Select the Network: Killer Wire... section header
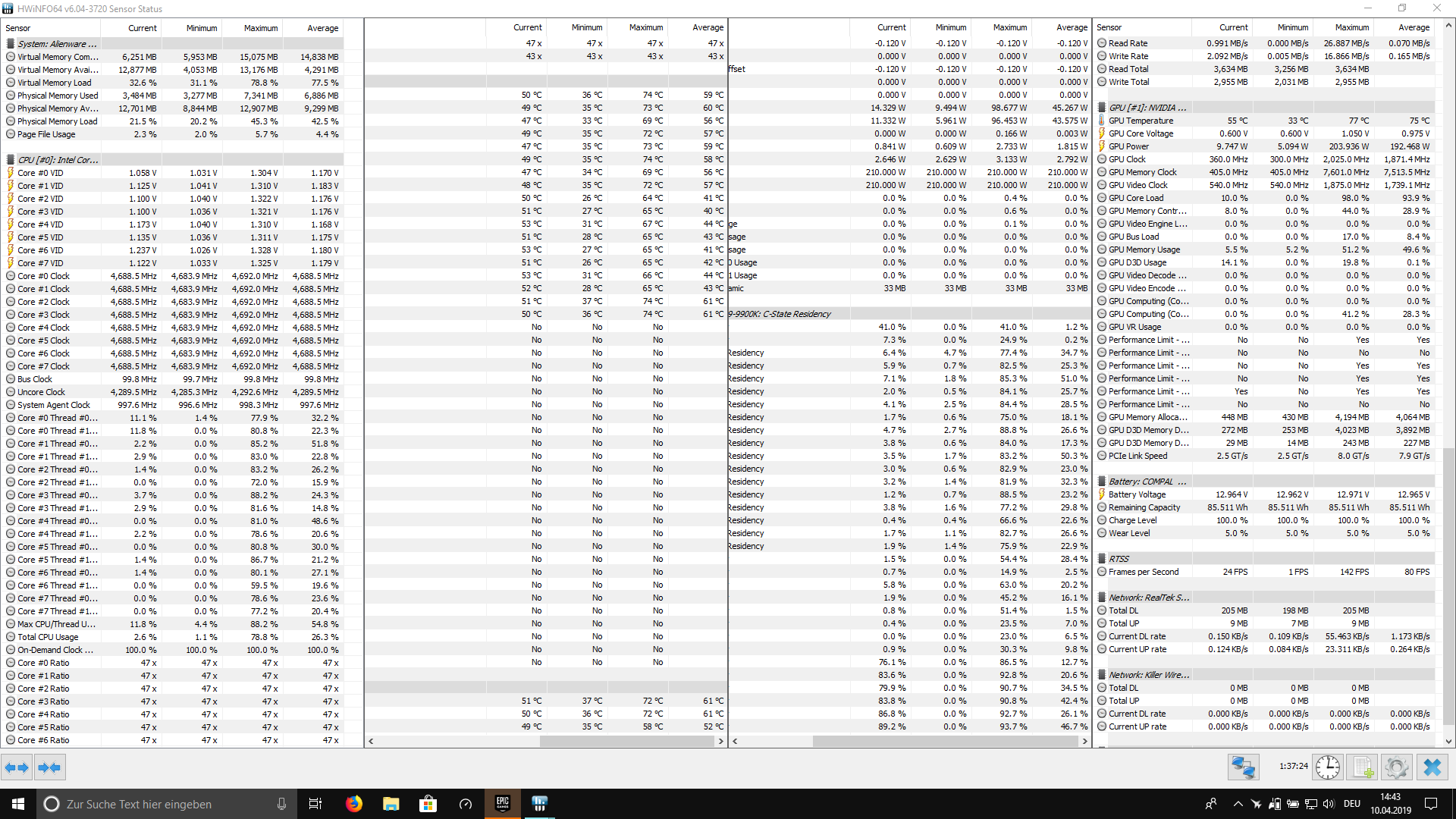 [x=1265, y=675]
